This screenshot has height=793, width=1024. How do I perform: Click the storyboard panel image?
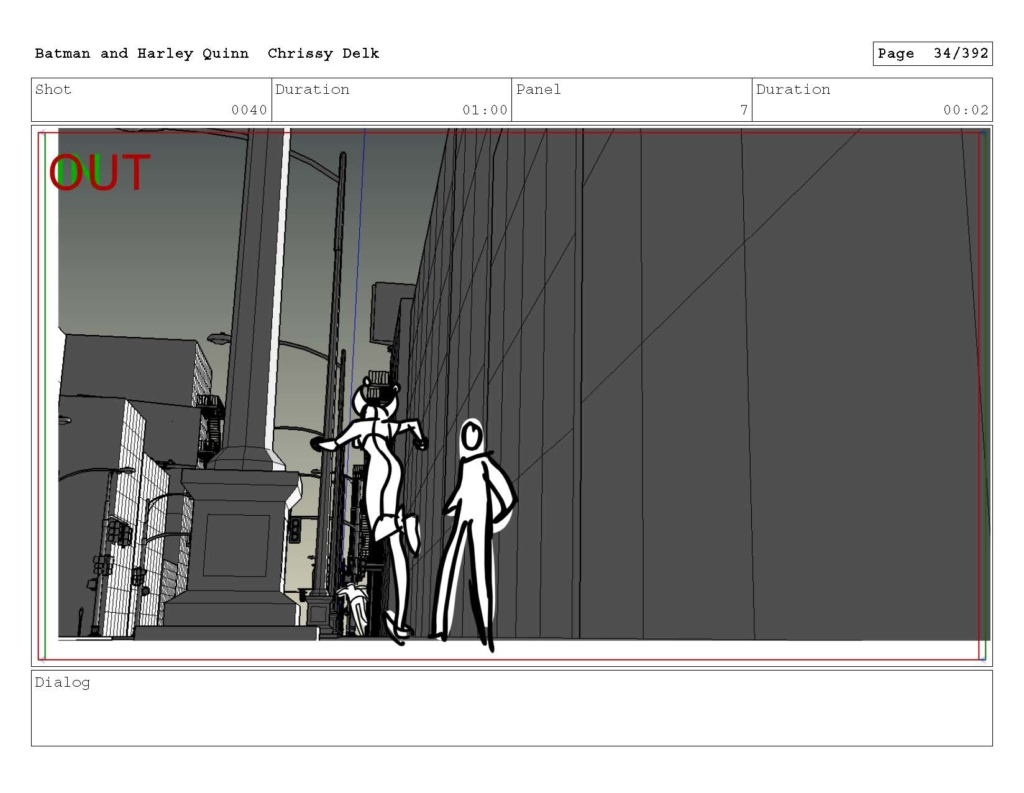point(512,396)
